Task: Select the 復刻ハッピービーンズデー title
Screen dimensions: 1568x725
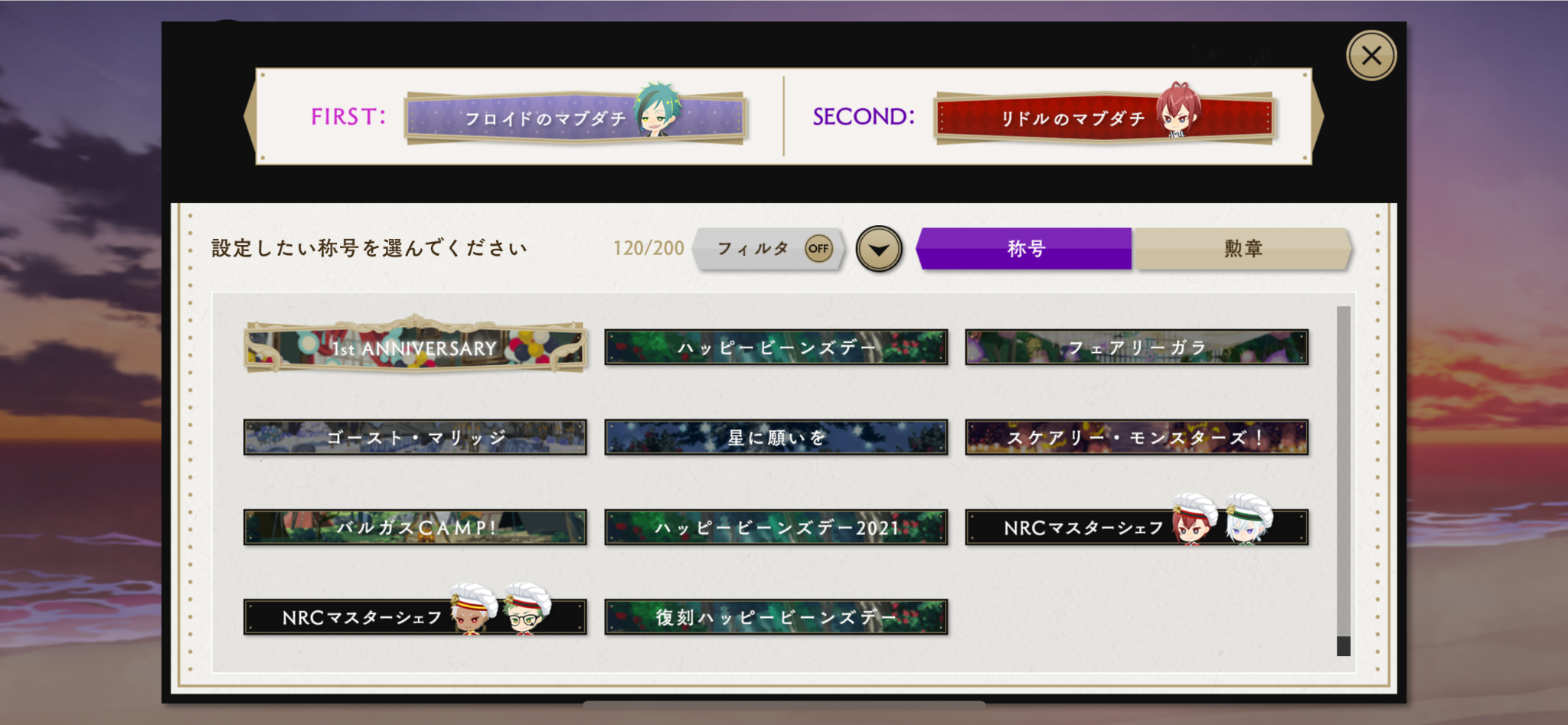Action: (776, 617)
